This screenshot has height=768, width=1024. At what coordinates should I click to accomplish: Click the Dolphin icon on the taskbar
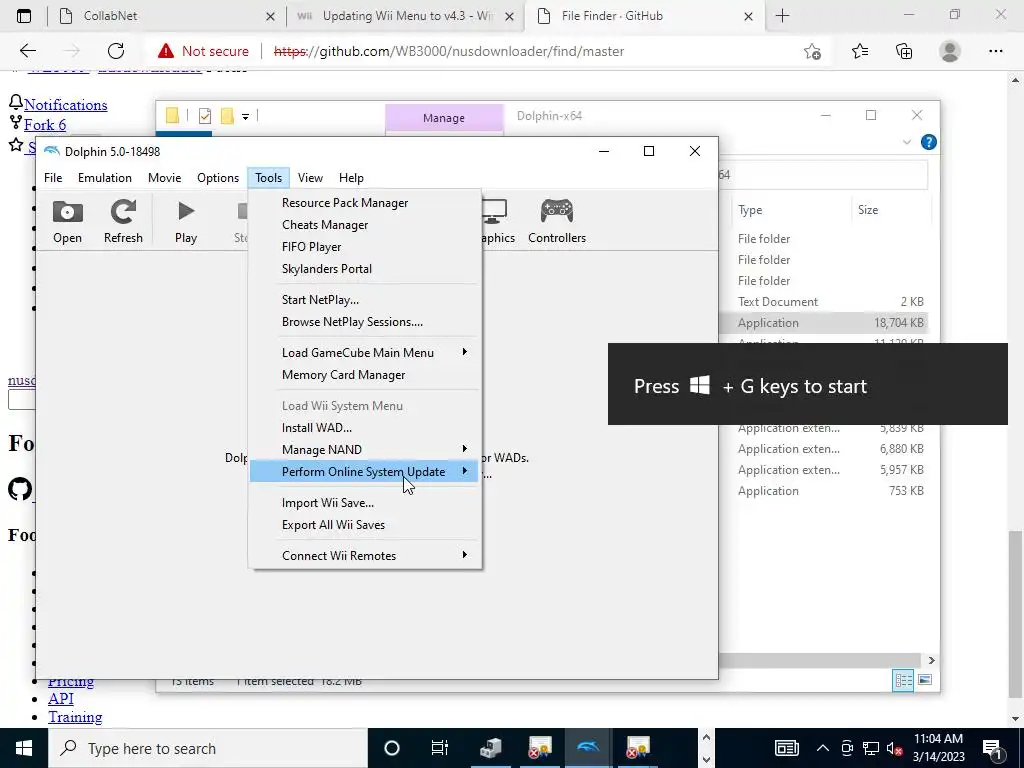588,748
